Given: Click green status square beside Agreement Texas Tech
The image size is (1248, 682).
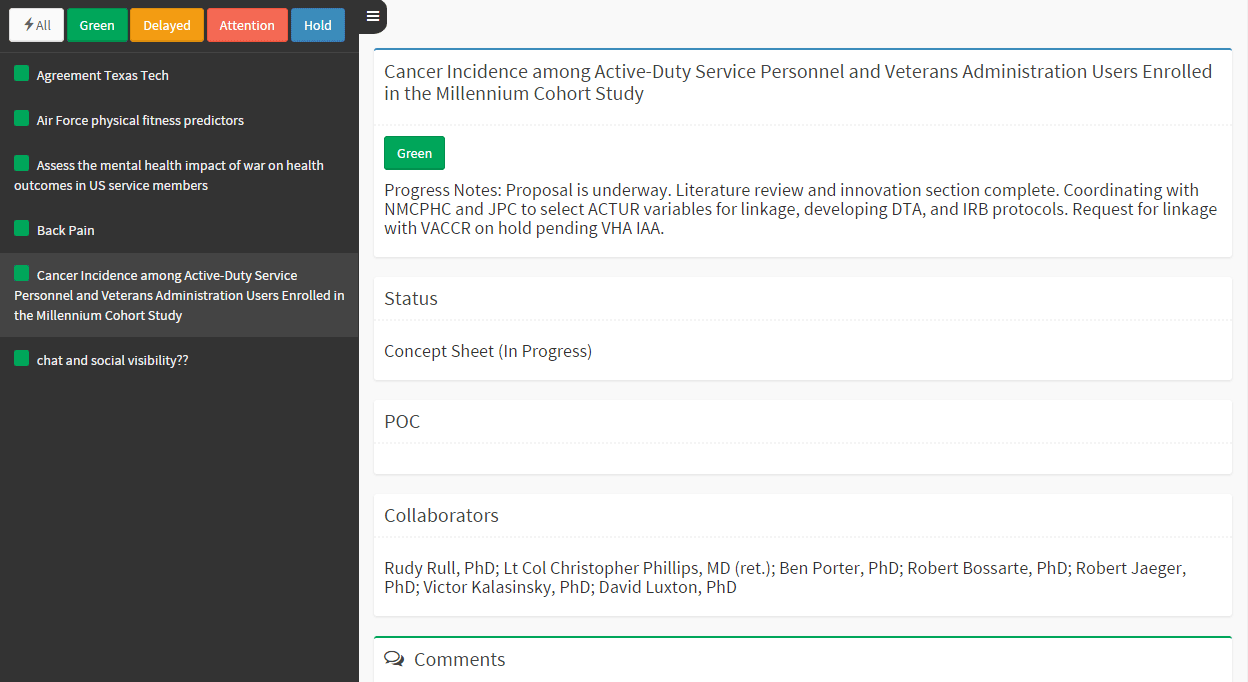Looking at the screenshot, I should tap(21, 73).
